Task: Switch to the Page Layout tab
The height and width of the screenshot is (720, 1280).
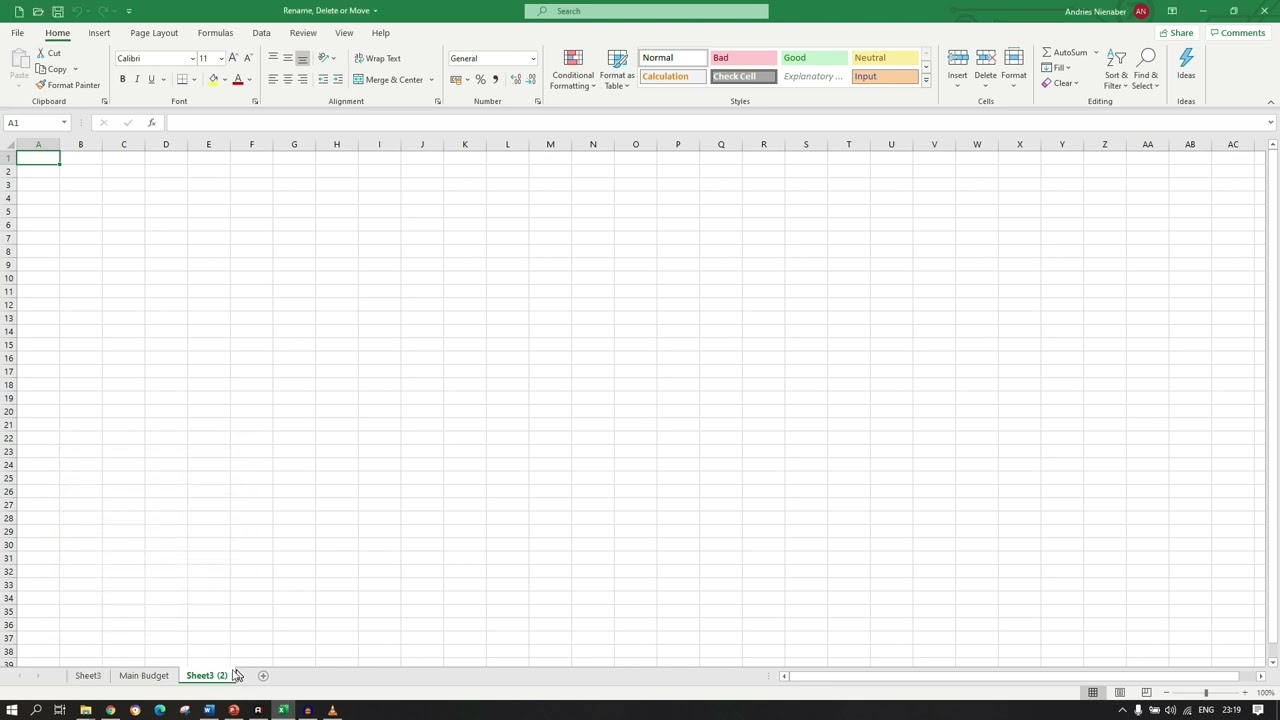Action: [154, 33]
